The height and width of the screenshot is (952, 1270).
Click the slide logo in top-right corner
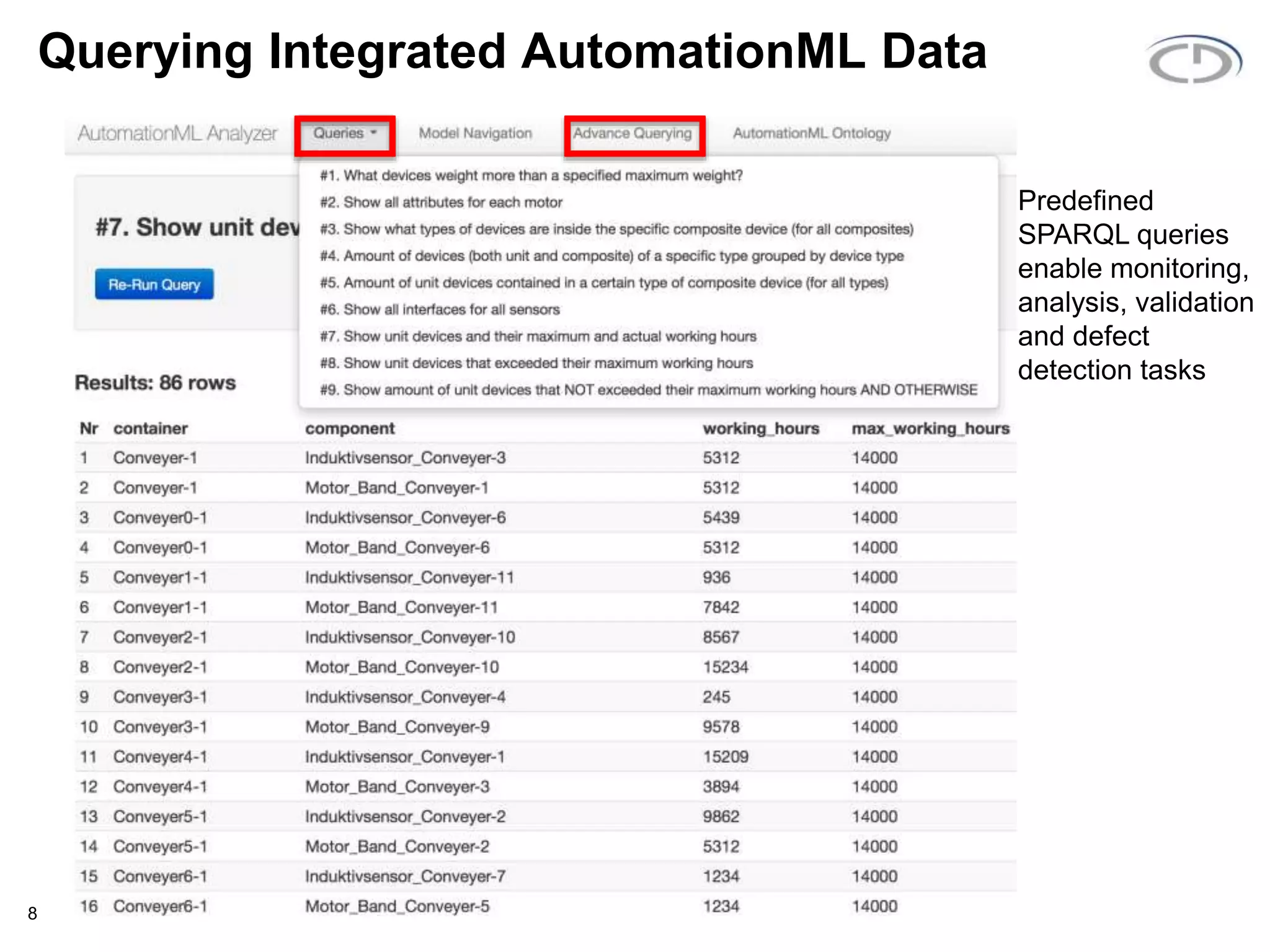(1194, 59)
